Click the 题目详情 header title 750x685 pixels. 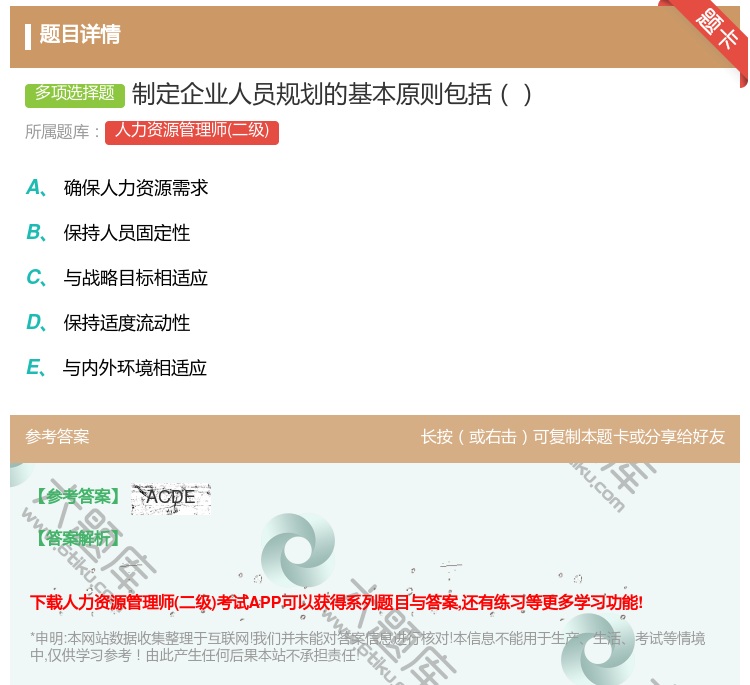pyautogui.click(x=80, y=35)
